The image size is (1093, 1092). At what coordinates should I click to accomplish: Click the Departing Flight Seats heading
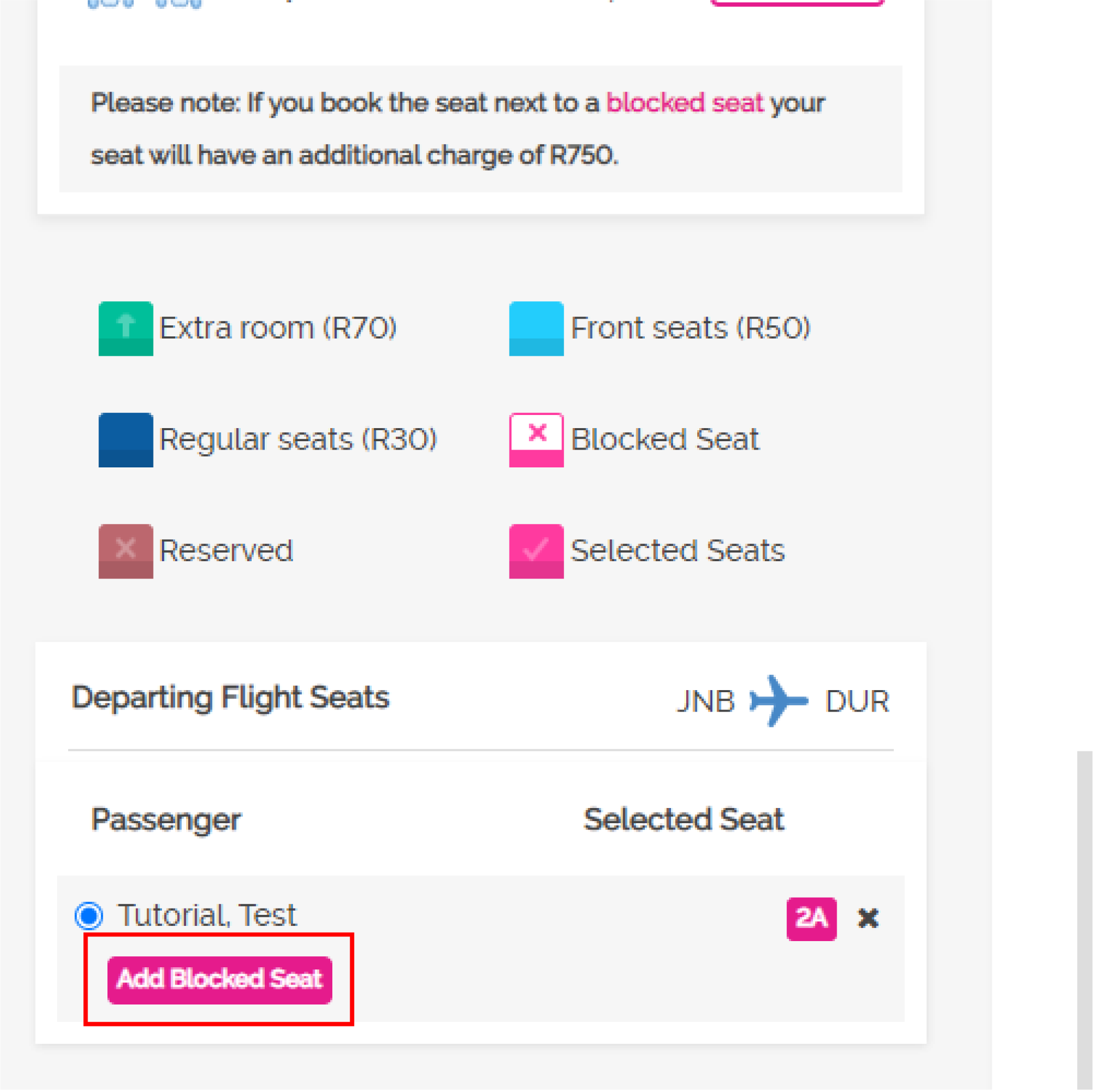click(230, 697)
